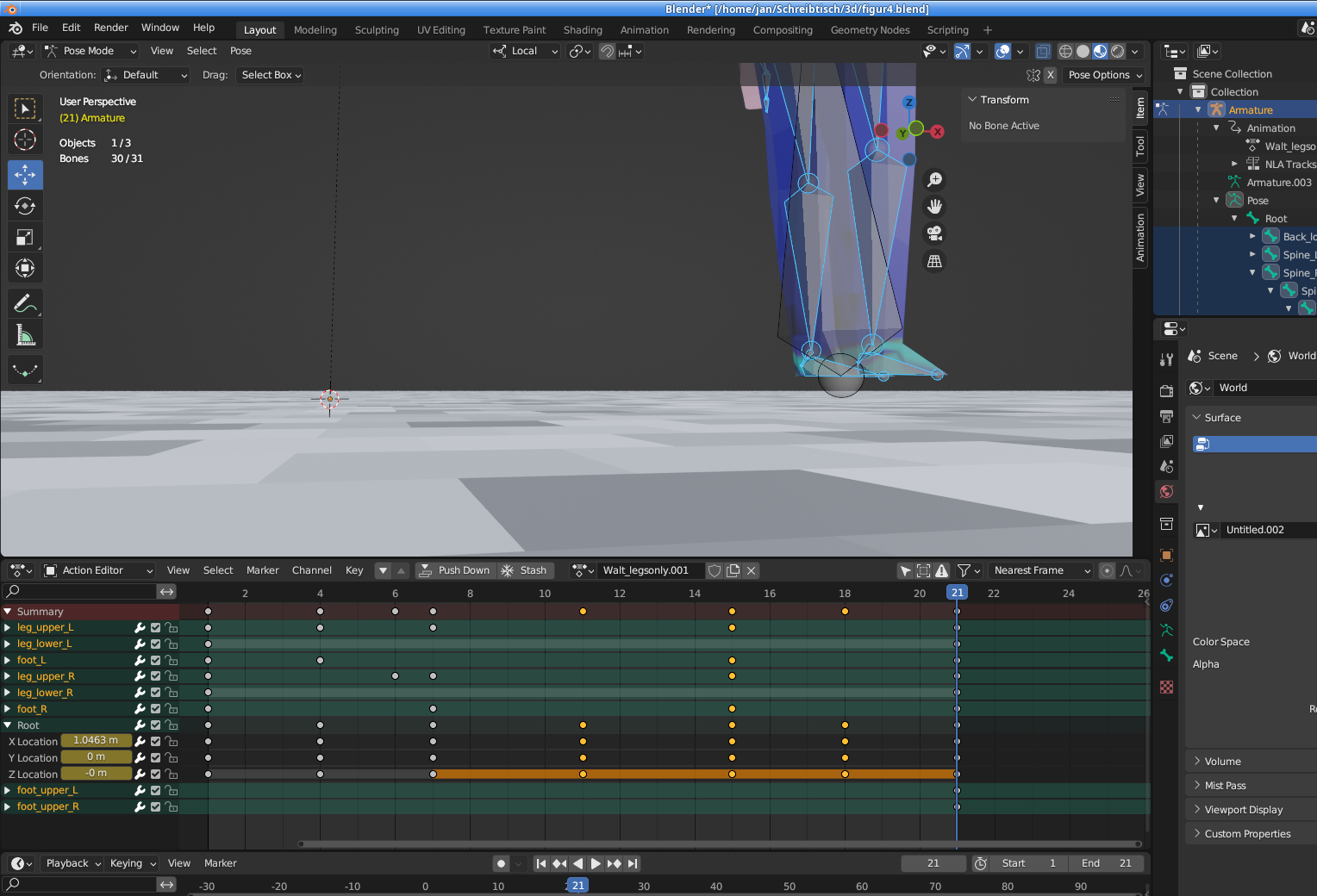Click the 3D Cursor tool icon
The height and width of the screenshot is (896, 1317).
click(x=25, y=140)
